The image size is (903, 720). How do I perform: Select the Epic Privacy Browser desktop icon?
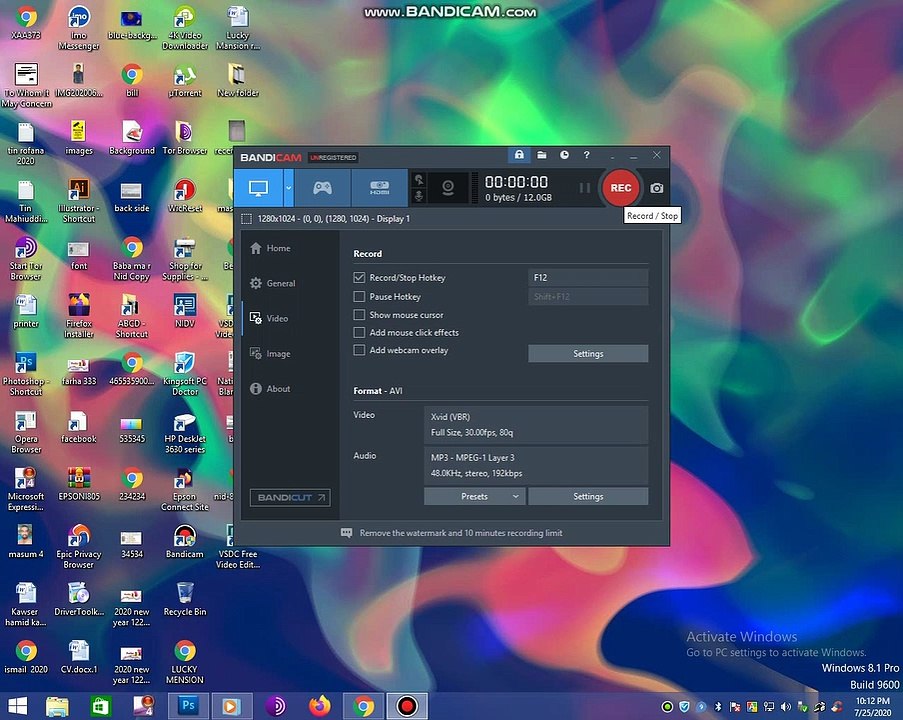79,547
